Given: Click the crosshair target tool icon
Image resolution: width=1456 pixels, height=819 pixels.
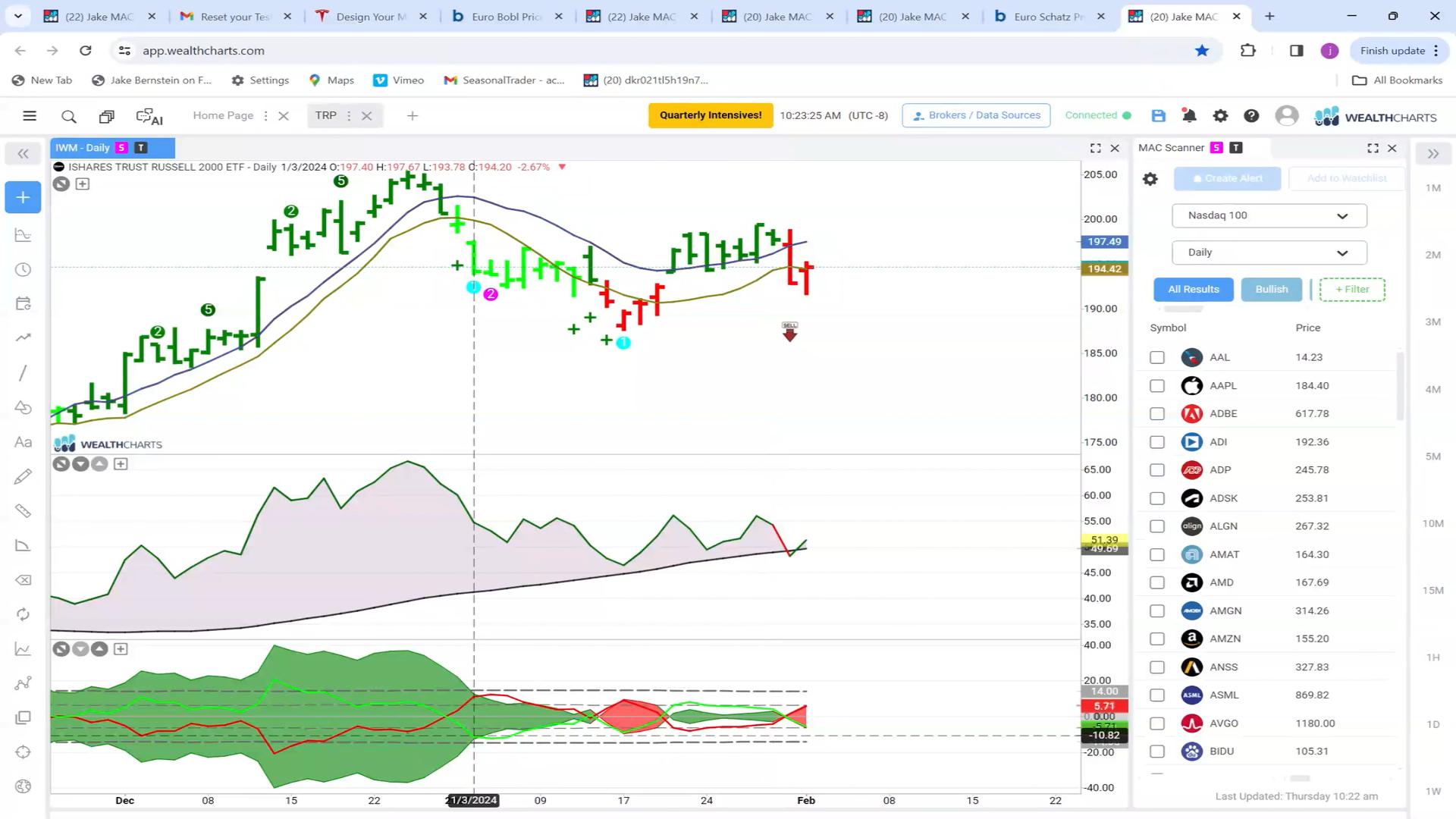Looking at the screenshot, I should click(x=24, y=752).
